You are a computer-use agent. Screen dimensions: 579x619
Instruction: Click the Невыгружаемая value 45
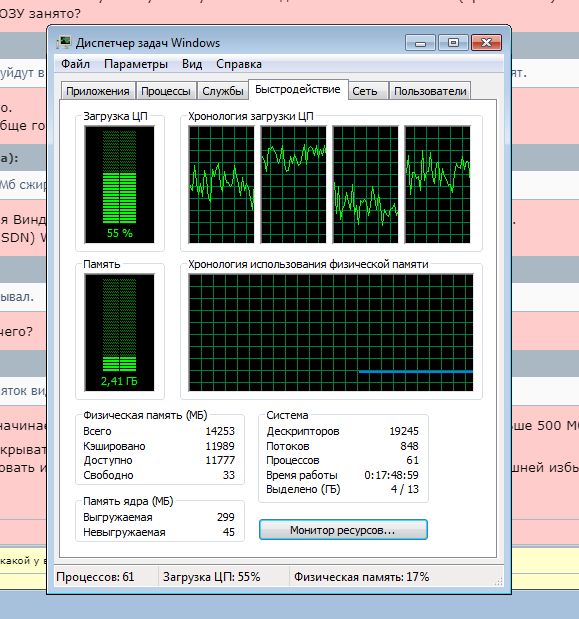229,532
